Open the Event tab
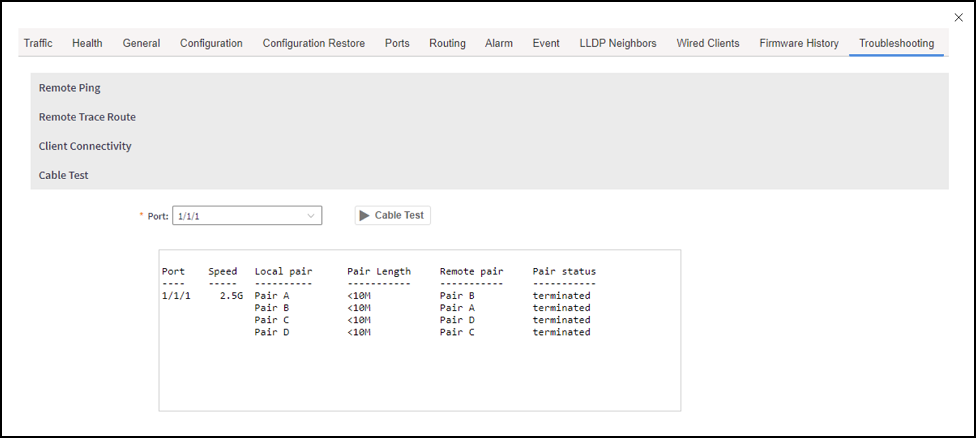The width and height of the screenshot is (976, 438). coord(546,43)
